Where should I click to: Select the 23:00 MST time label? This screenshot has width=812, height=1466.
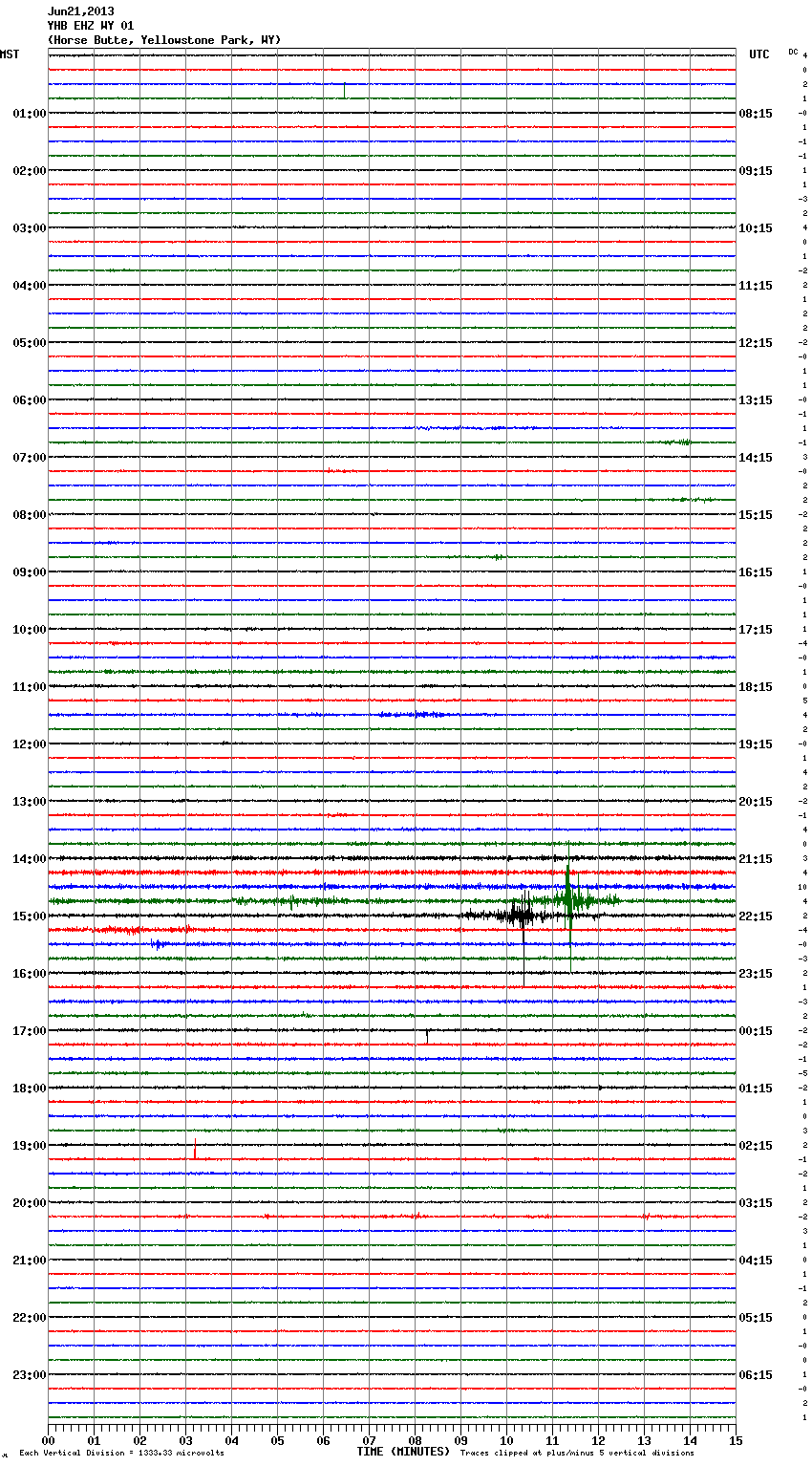tap(29, 1375)
